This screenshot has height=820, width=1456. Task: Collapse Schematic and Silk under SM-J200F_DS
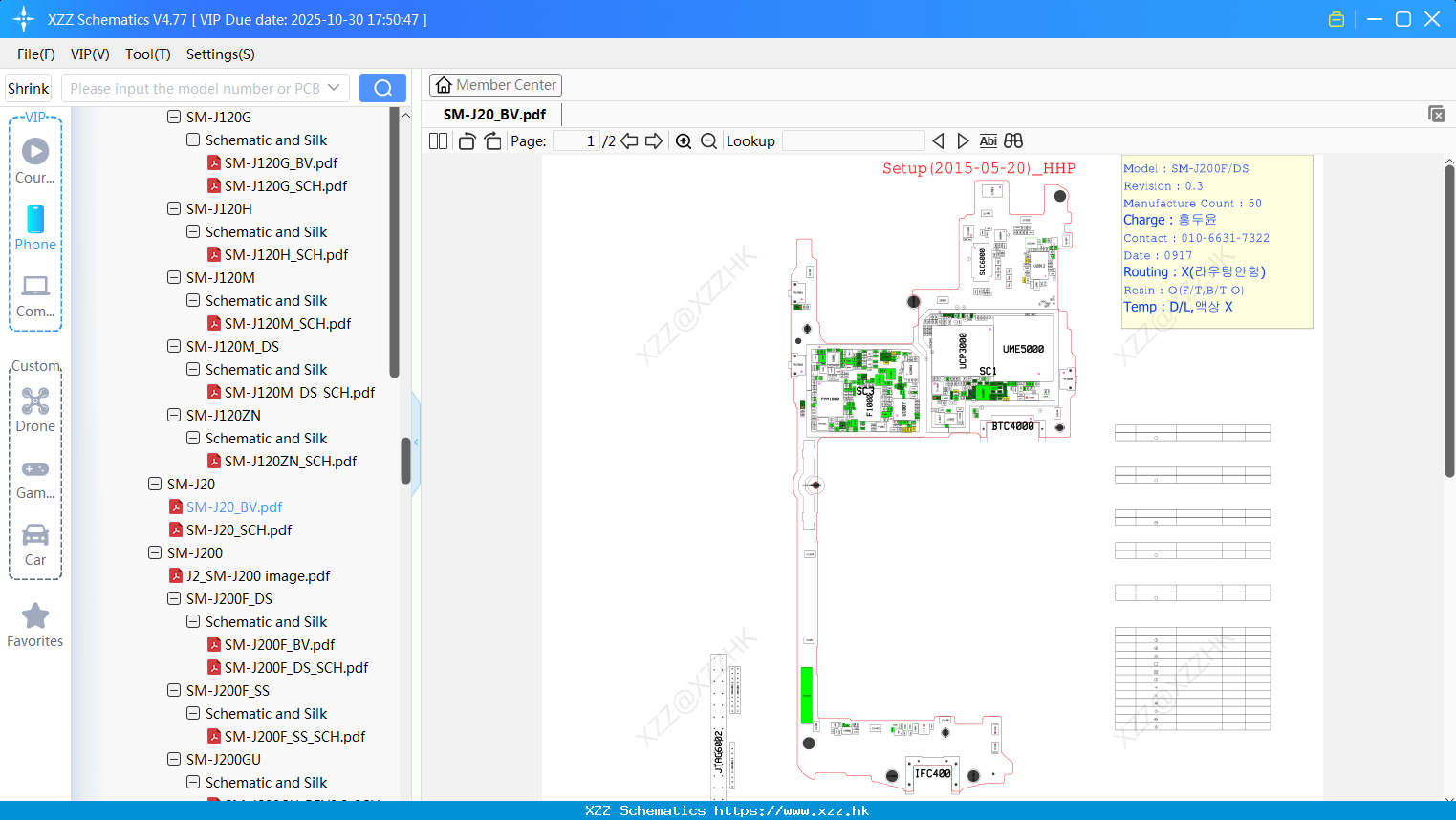tap(193, 621)
